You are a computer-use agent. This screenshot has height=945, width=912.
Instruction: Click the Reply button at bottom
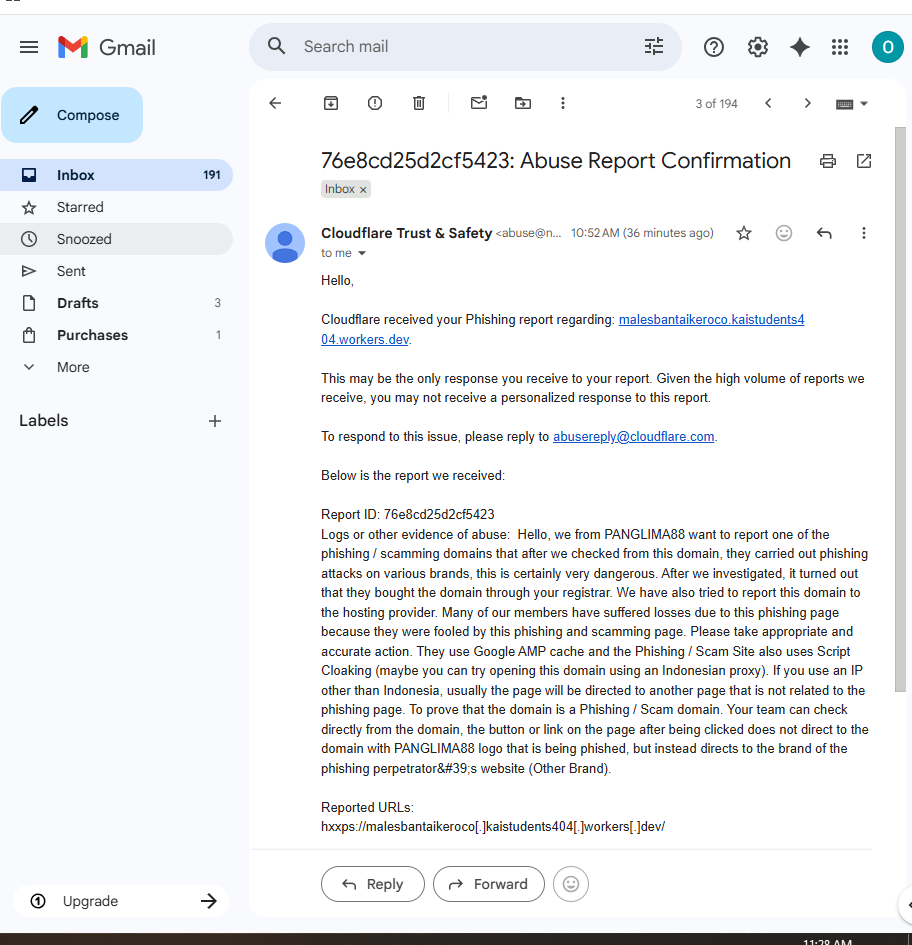click(373, 884)
